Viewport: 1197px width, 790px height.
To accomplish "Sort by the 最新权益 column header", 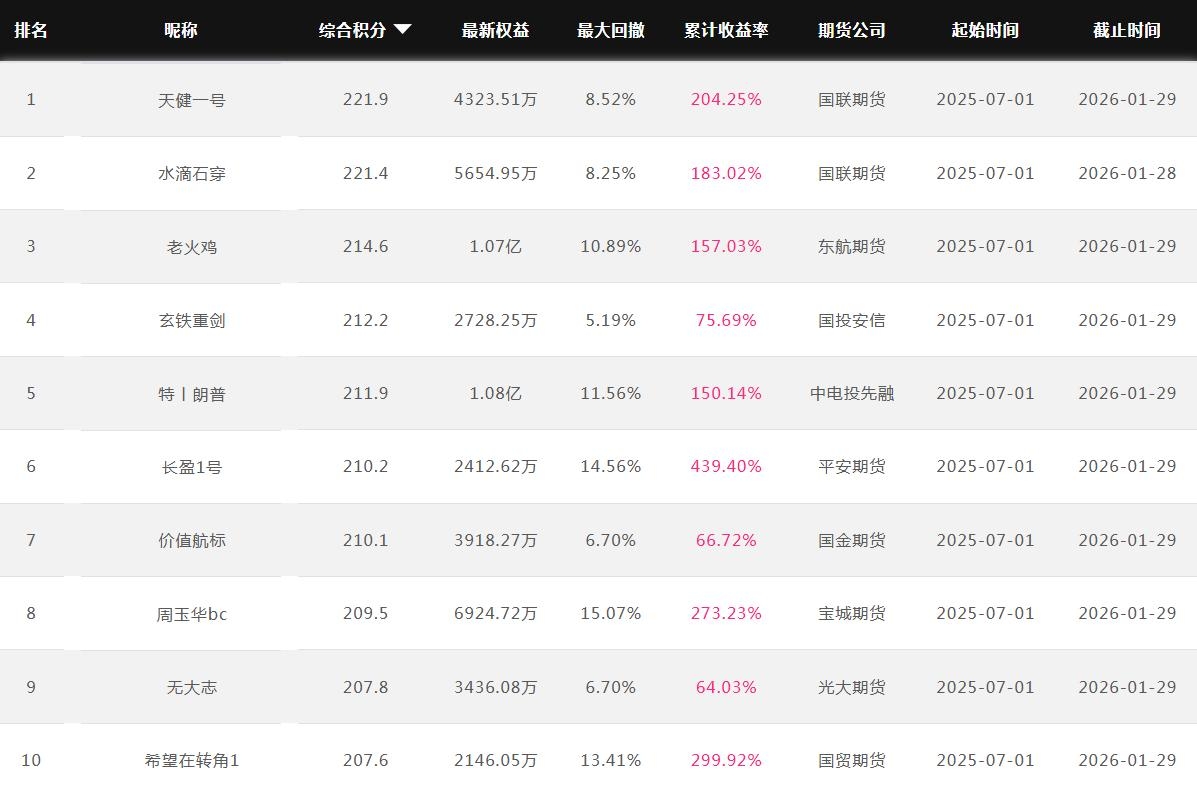I will pyautogui.click(x=495, y=30).
